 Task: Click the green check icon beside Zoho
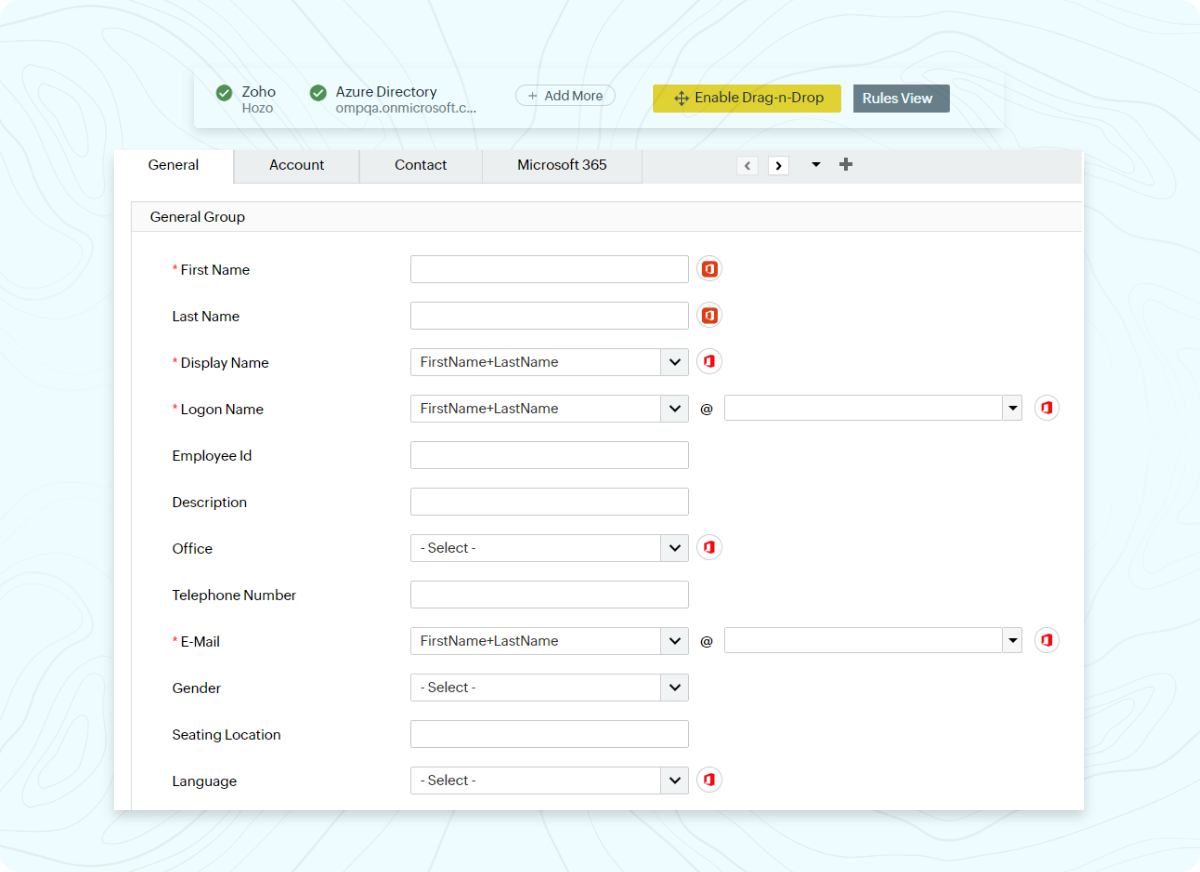(x=224, y=93)
